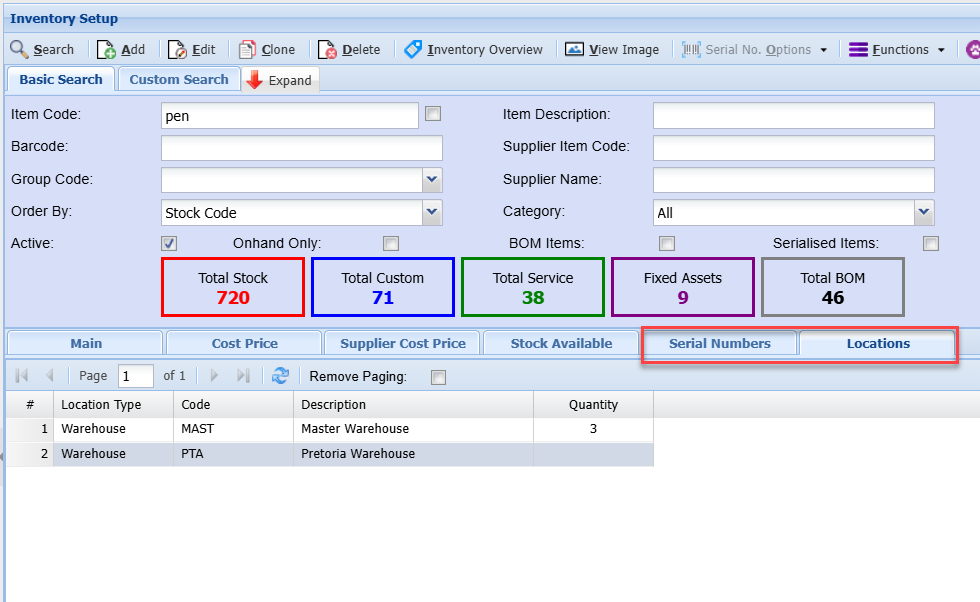Select the Master Warehouse row
This screenshot has width=980, height=602.
[x=329, y=429]
